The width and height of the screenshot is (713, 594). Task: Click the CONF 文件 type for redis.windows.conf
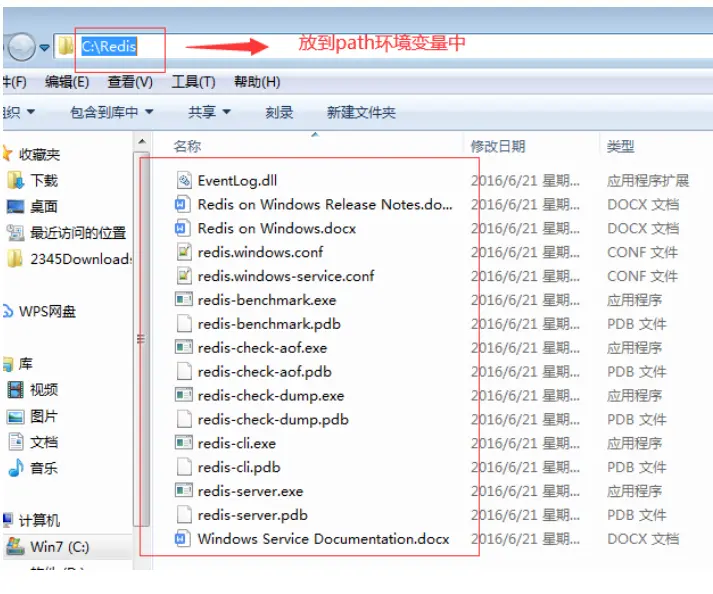(x=642, y=252)
